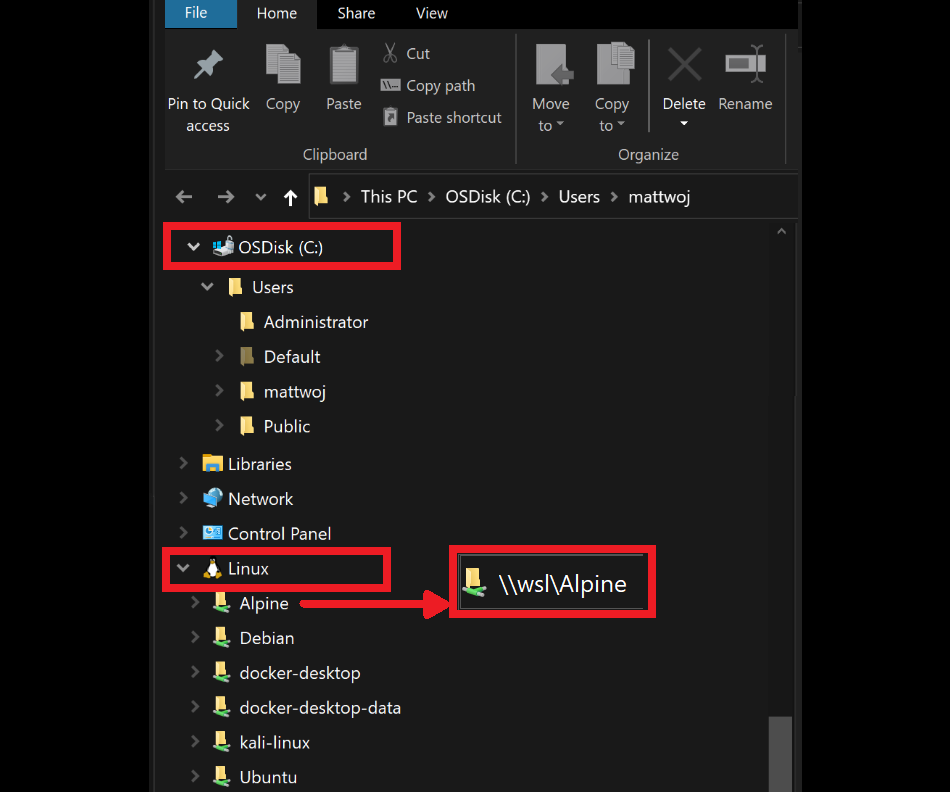The height and width of the screenshot is (792, 950).
Task: Go up one folder level
Action: click(290, 197)
